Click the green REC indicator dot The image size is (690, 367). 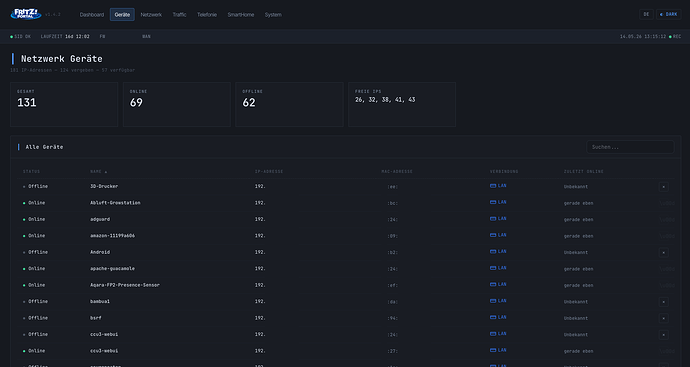point(670,37)
